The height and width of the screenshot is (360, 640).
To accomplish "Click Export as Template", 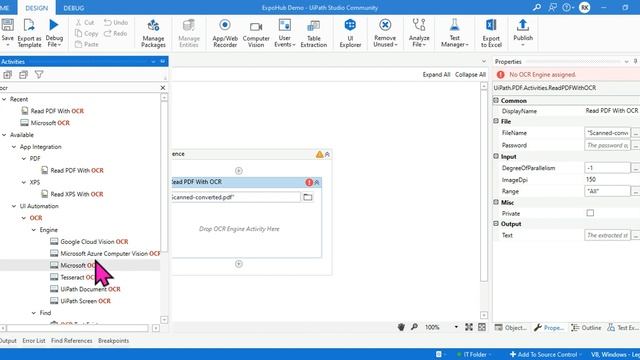I will 29,33.
